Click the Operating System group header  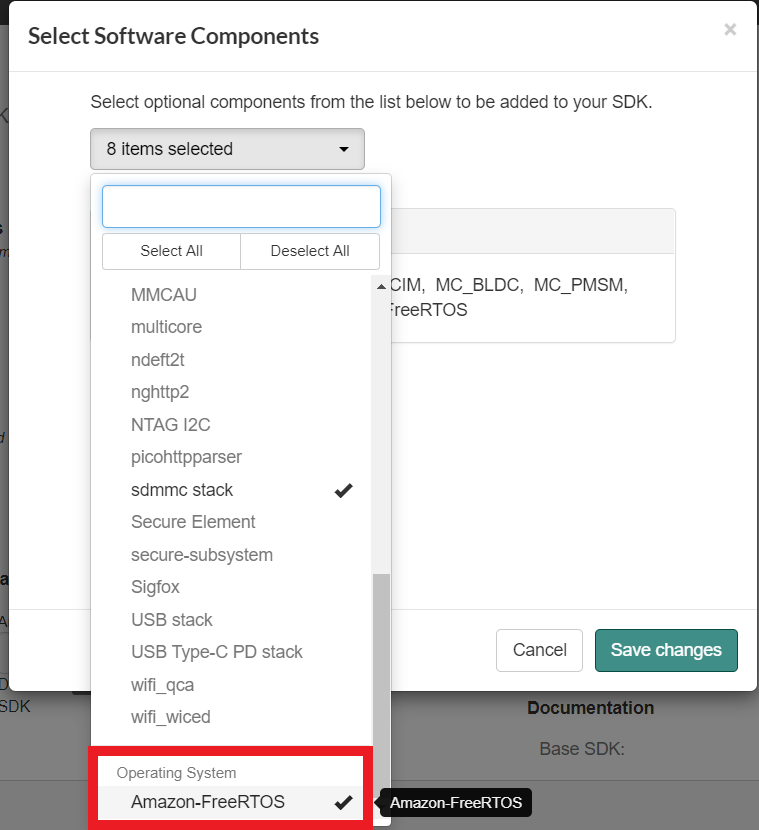176,773
